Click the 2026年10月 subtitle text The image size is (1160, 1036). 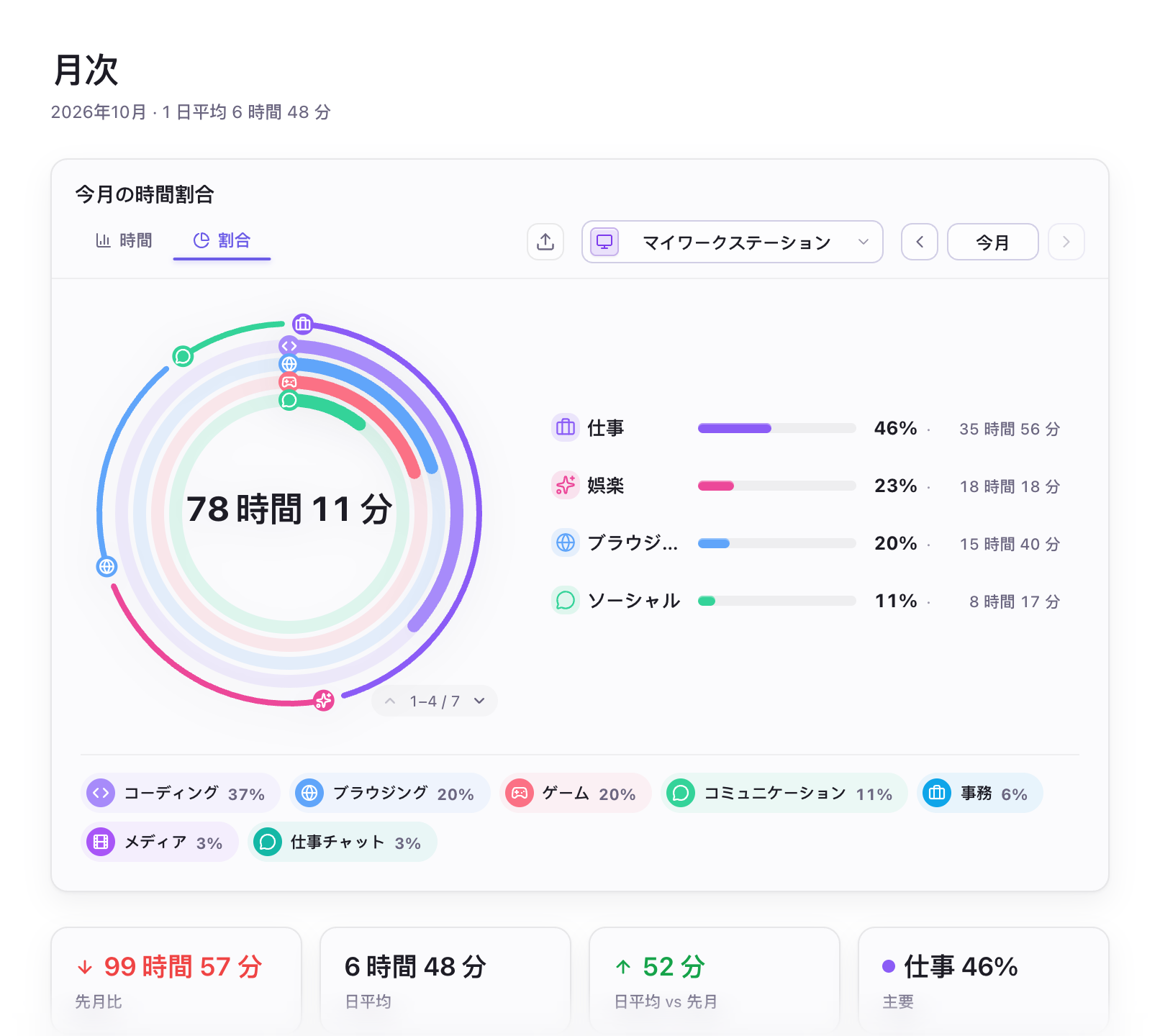[x=99, y=112]
